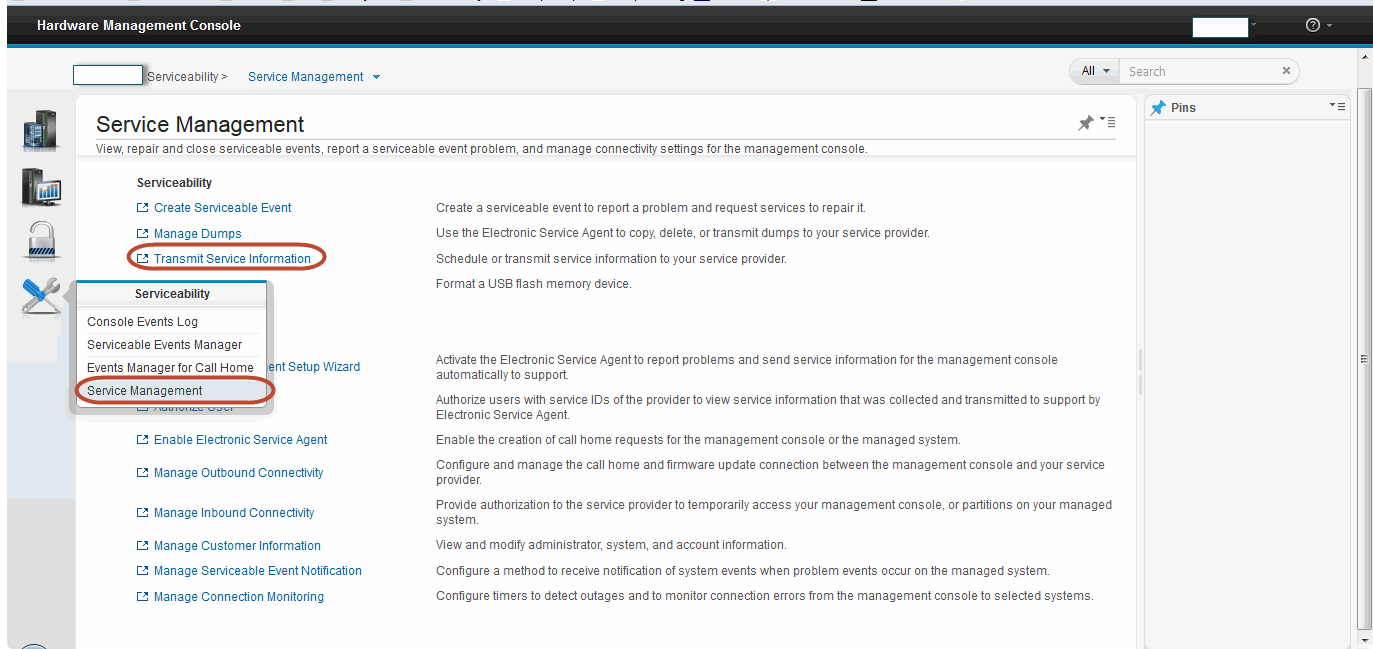Image resolution: width=1373 pixels, height=649 pixels.
Task: Open Manage Outbound Connectivity link
Action: tap(238, 473)
